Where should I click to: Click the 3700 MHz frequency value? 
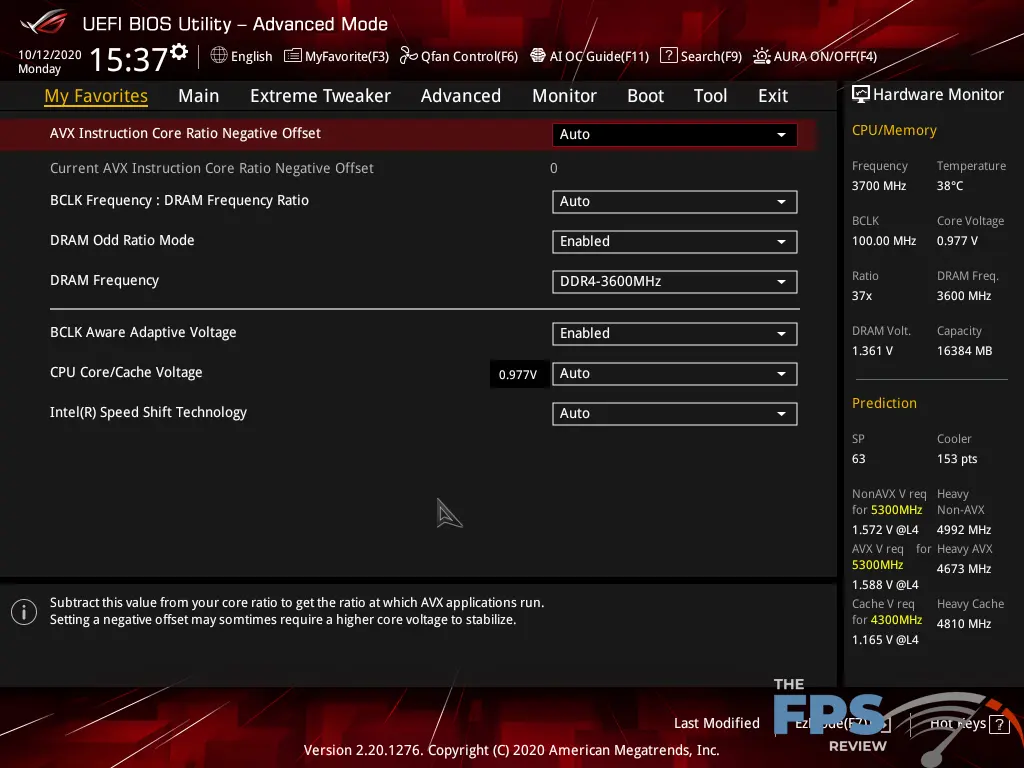point(879,186)
